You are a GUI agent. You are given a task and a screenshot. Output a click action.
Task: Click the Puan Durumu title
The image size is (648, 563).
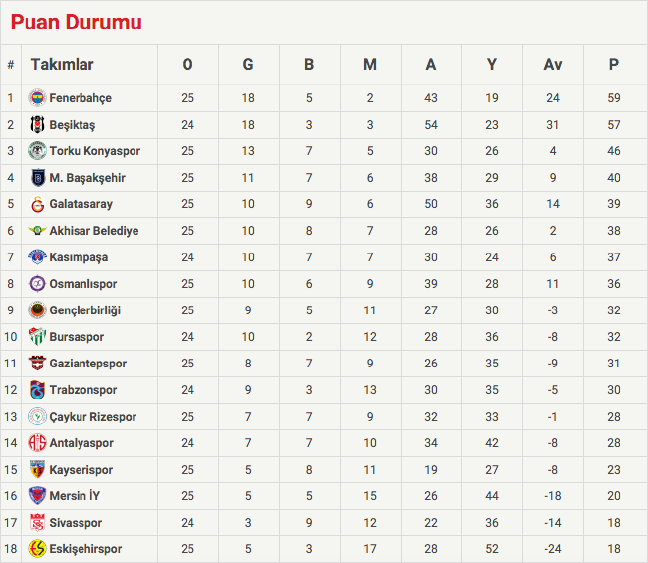(76, 22)
